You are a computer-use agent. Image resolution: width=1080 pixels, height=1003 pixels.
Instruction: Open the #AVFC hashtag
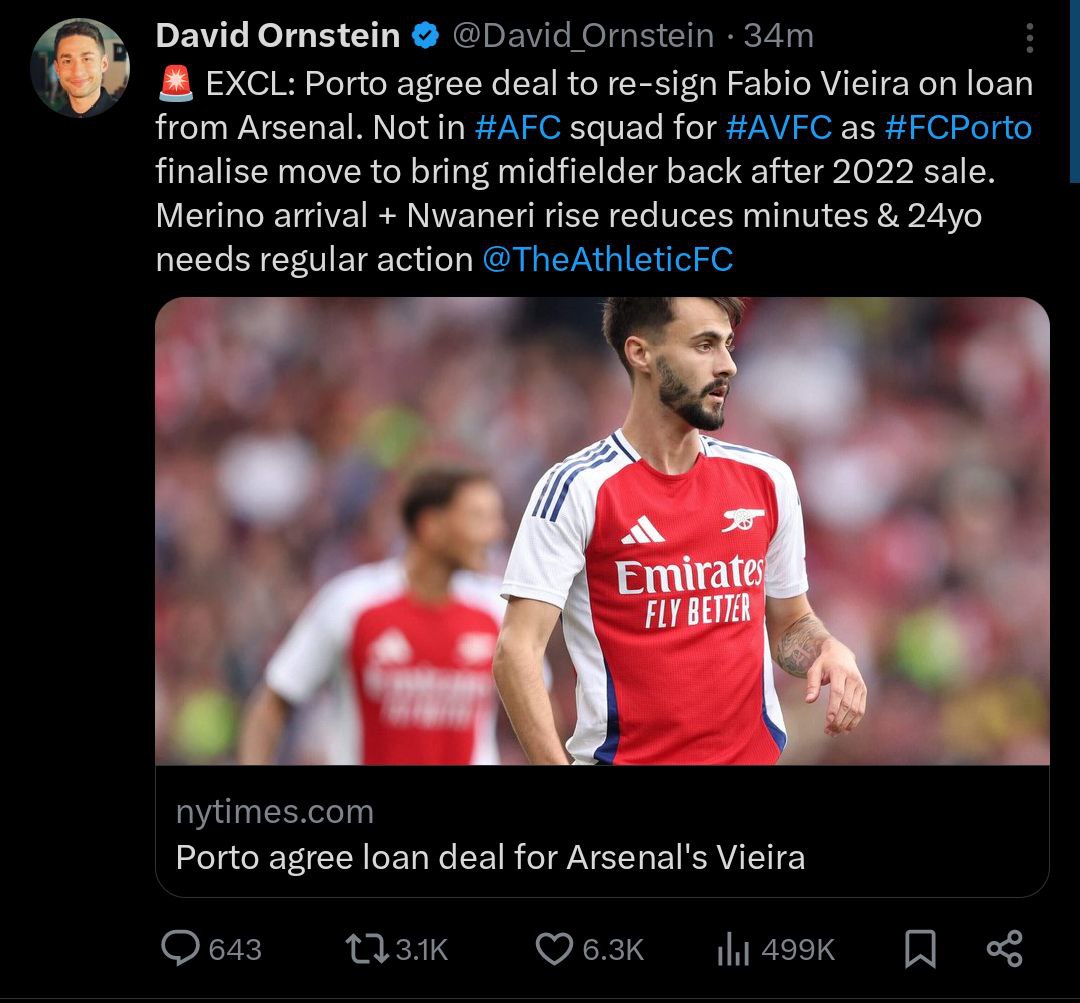[778, 127]
